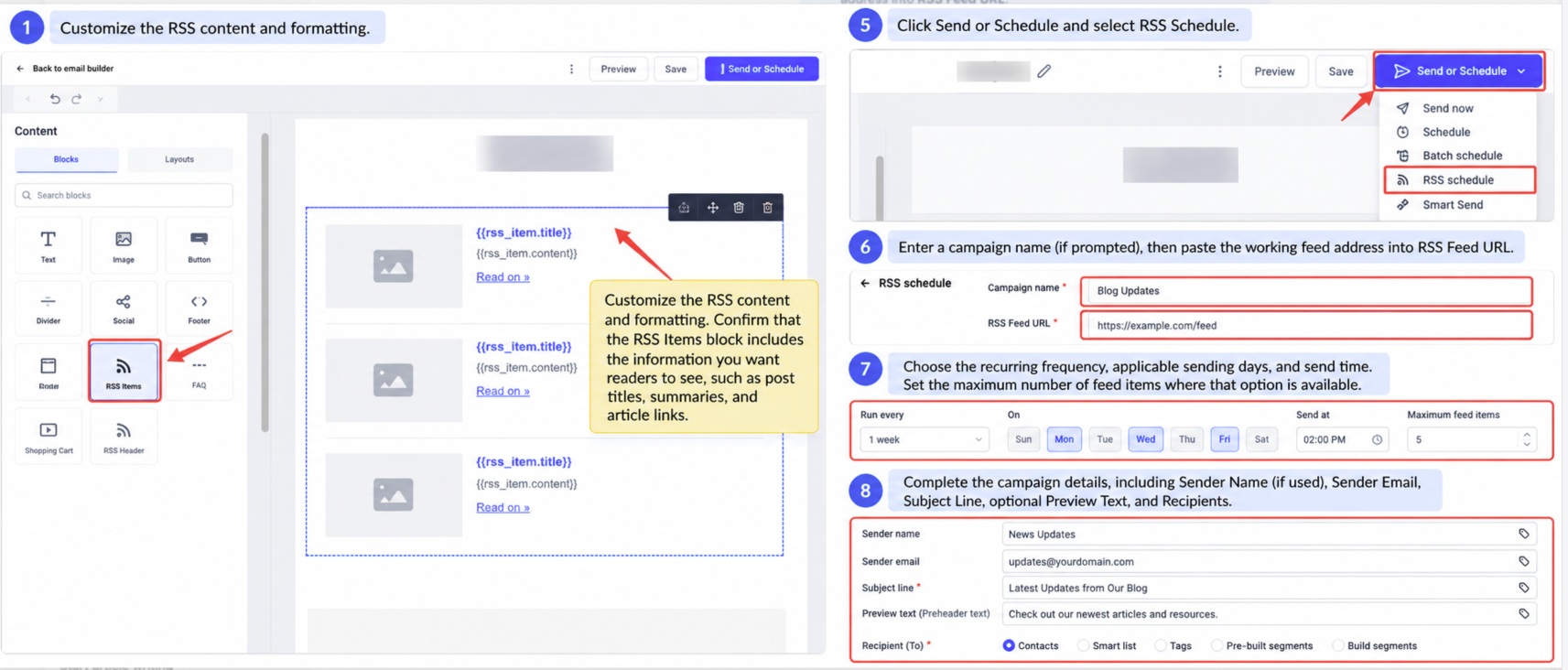Toggle the Sun sending day
Image resolution: width=1568 pixels, height=670 pixels.
coord(1023,439)
